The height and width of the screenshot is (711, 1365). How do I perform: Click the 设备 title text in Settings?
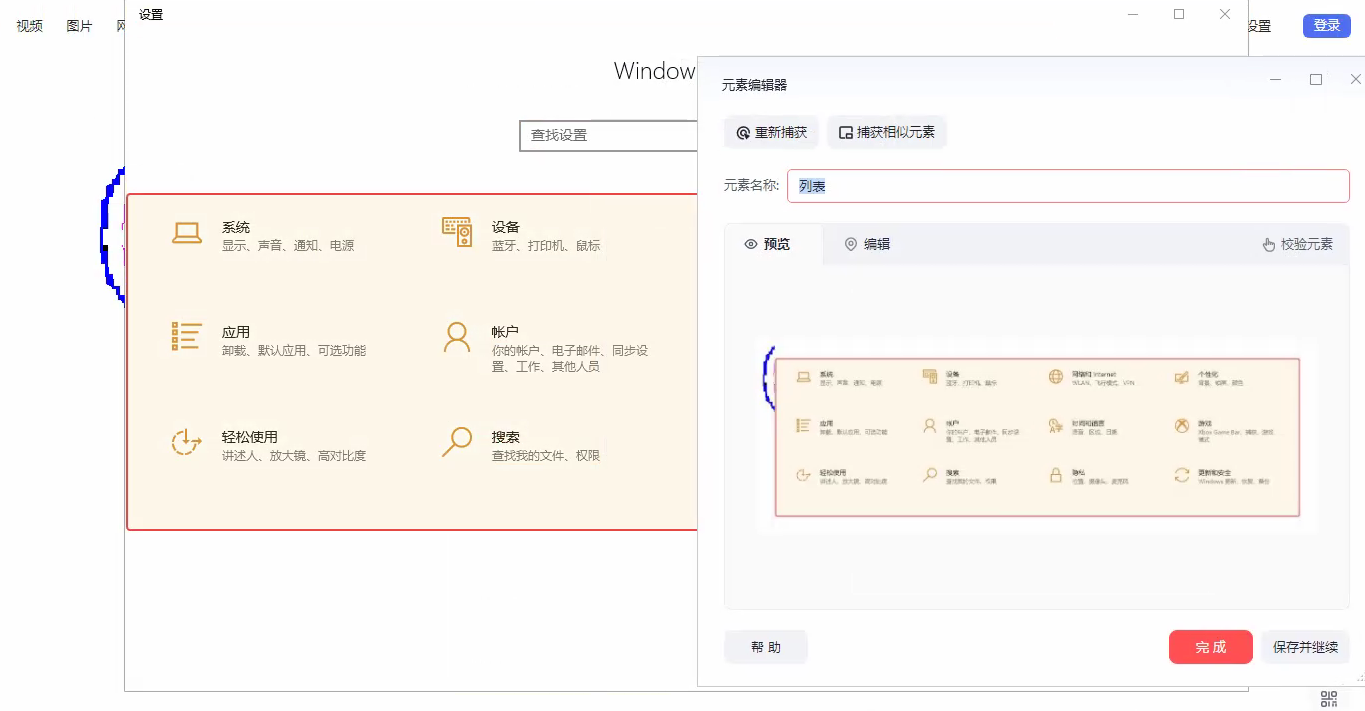pyautogui.click(x=506, y=227)
